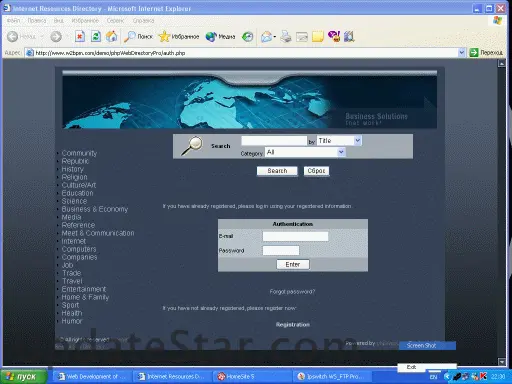This screenshot has height=384, width=512.
Task: Click the magnifying glass image in search panel
Action: tap(192, 146)
